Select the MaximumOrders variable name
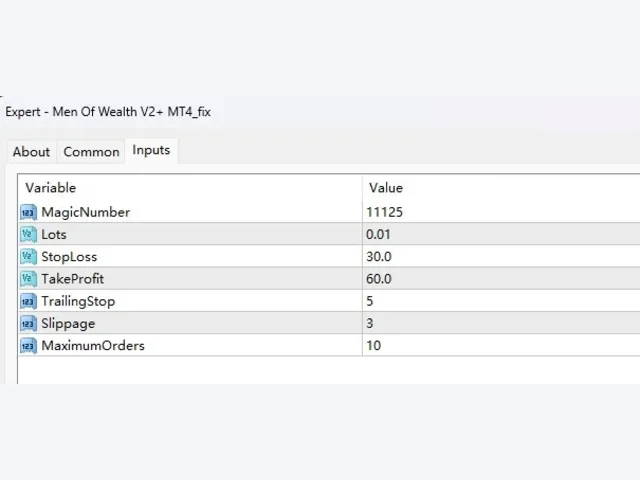The image size is (640, 480). [x=93, y=346]
